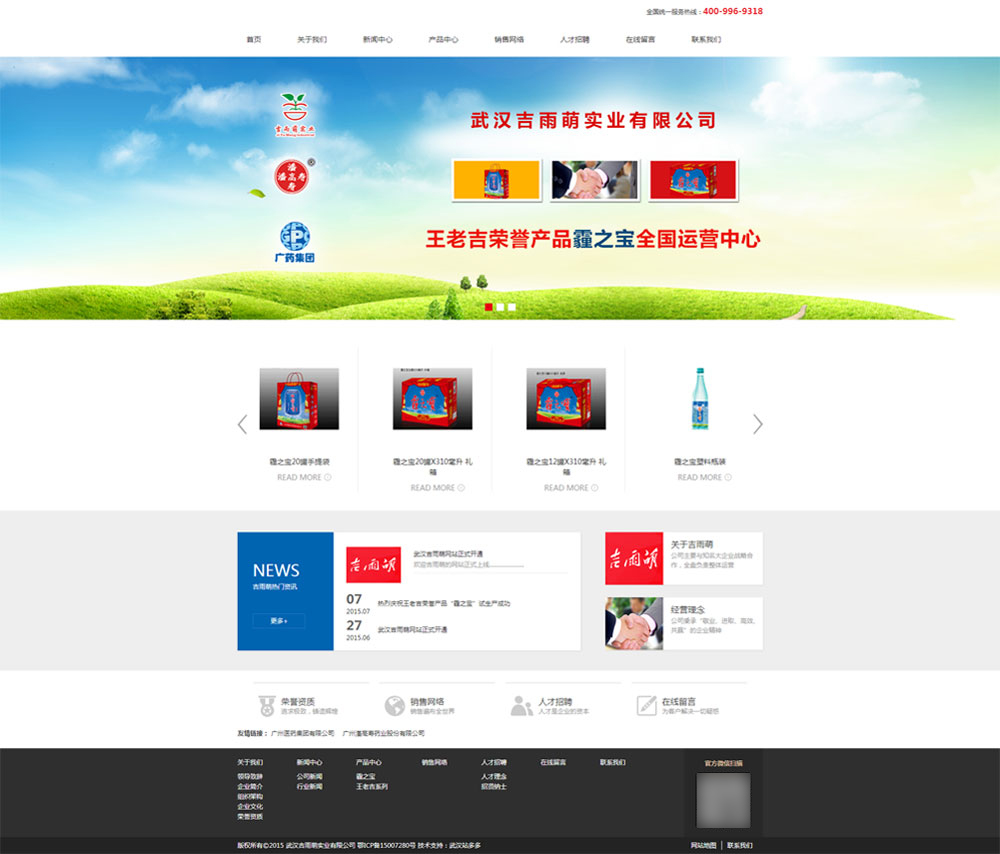
Task: Open the 霸之宝20罐X310毫升 礼箱 product image
Action: 432,399
